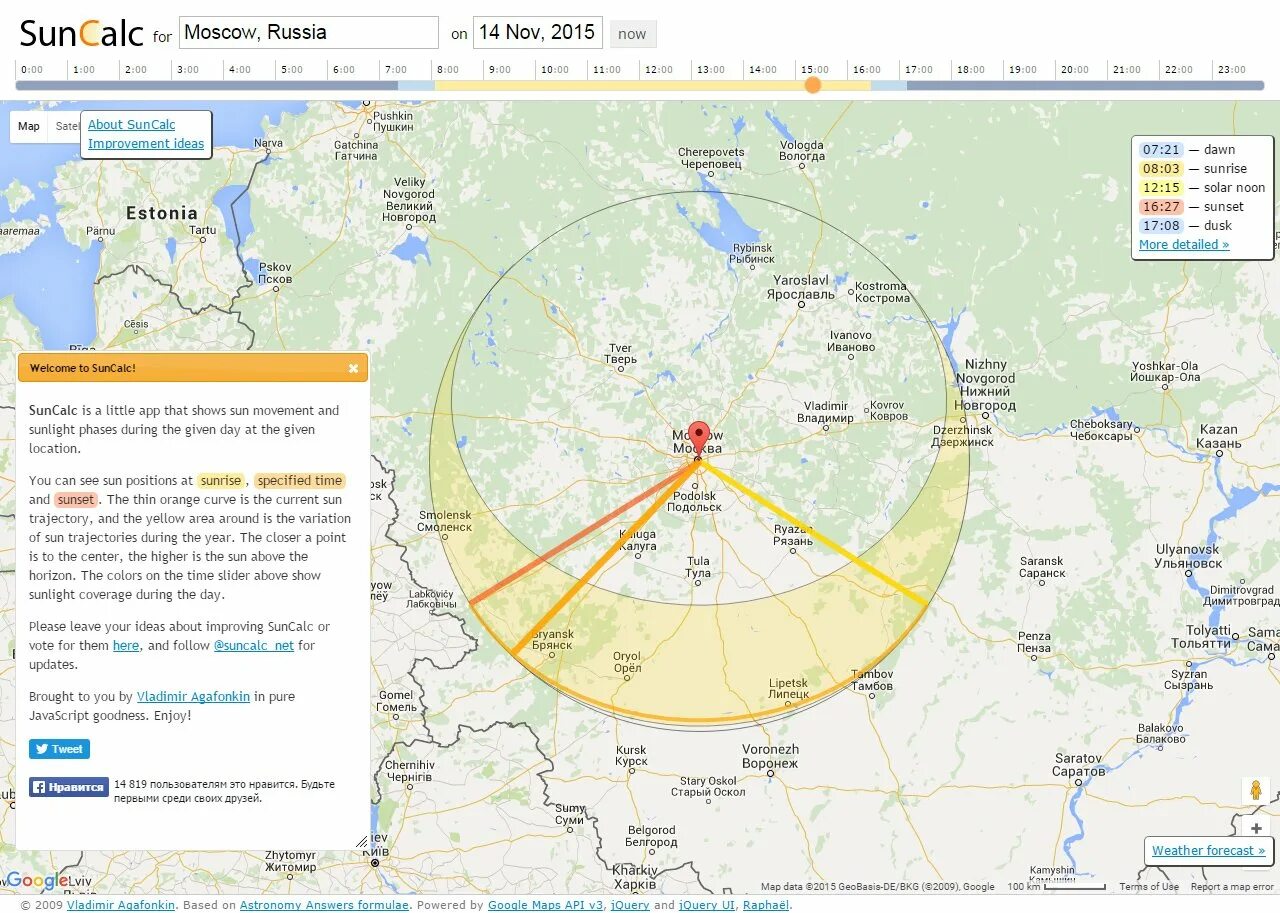Click the highlighted 'specified time' label
The image size is (1280, 913).
[300, 480]
